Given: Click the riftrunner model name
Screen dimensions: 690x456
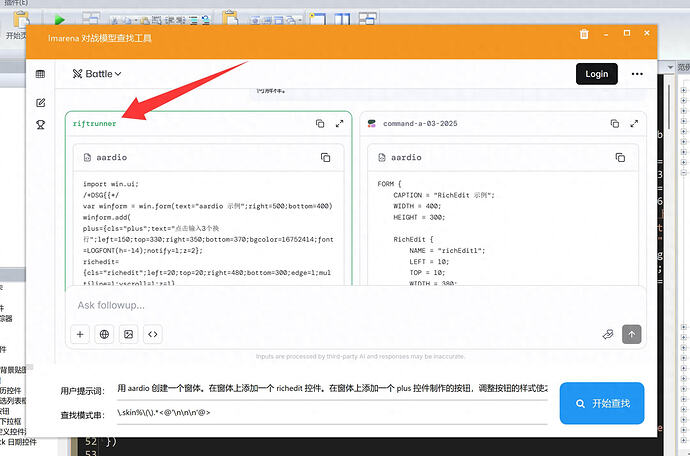Looking at the screenshot, I should (x=95, y=124).
